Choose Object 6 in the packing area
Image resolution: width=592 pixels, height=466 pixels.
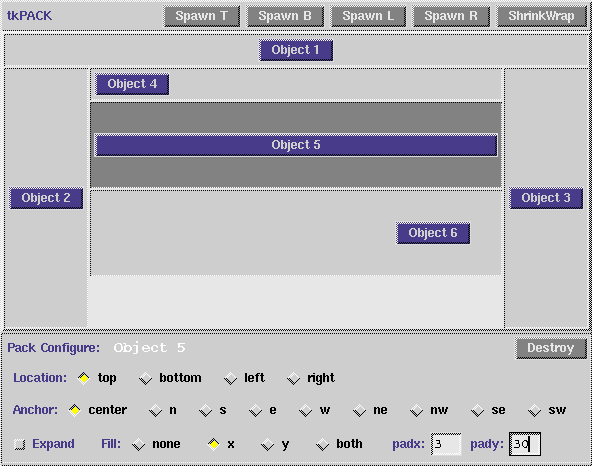pos(433,233)
